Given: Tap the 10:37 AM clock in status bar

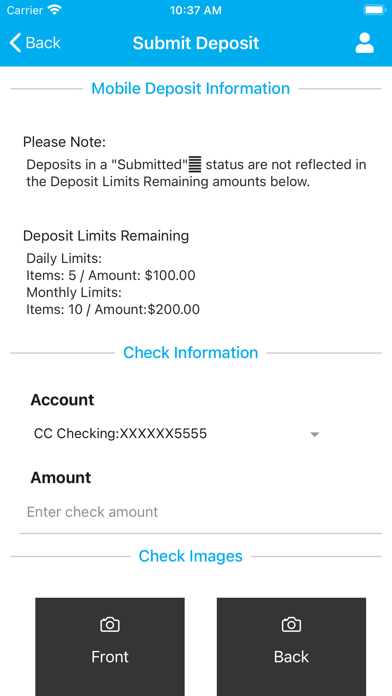Looking at the screenshot, I should pos(196,11).
